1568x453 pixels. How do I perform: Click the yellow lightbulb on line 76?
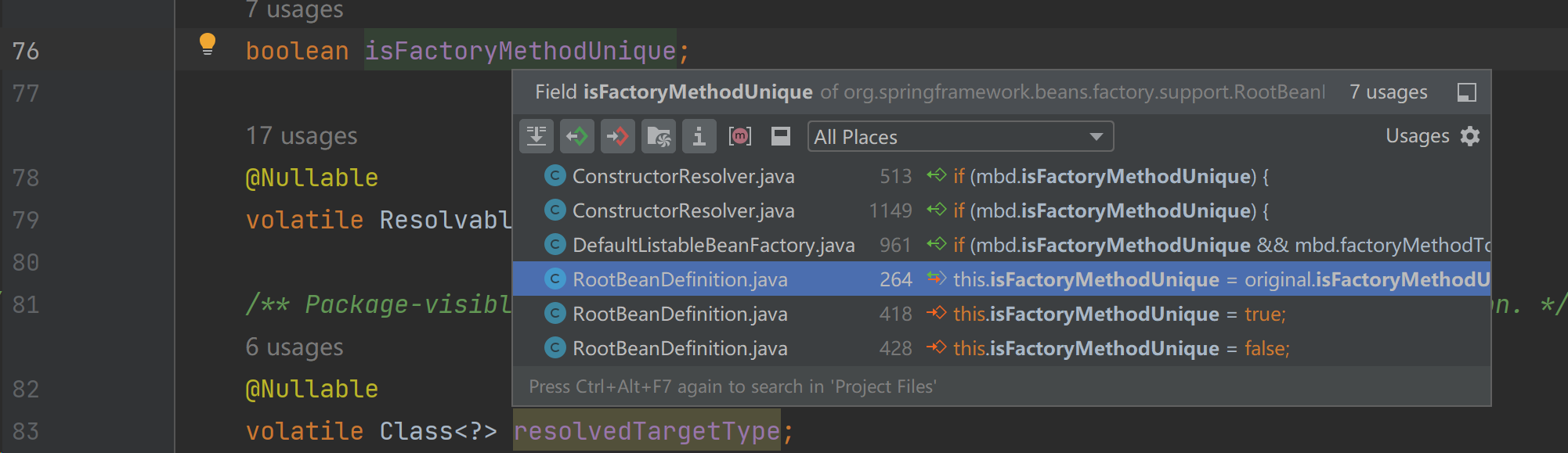(x=208, y=45)
